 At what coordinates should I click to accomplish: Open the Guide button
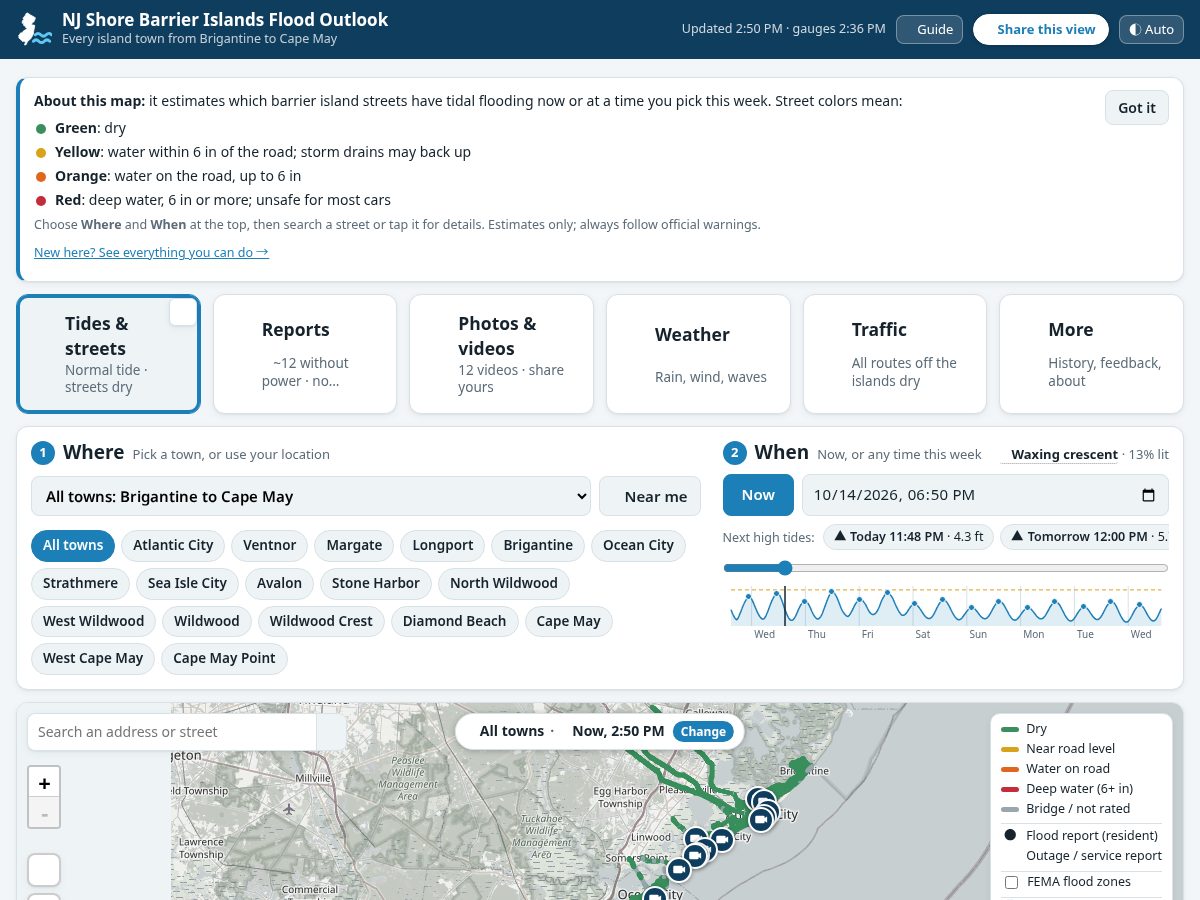click(x=929, y=29)
